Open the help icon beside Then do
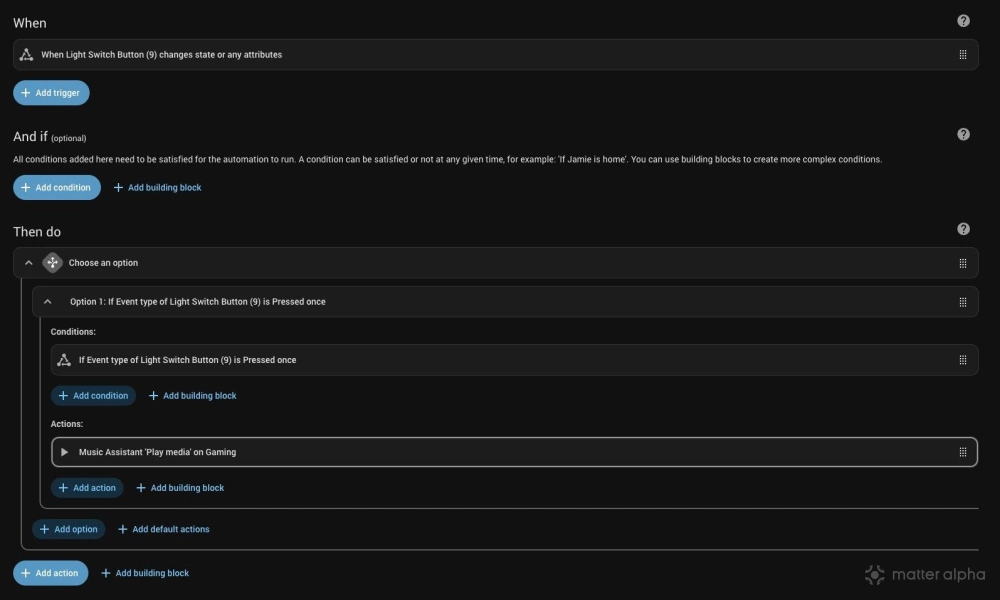 pos(962,228)
